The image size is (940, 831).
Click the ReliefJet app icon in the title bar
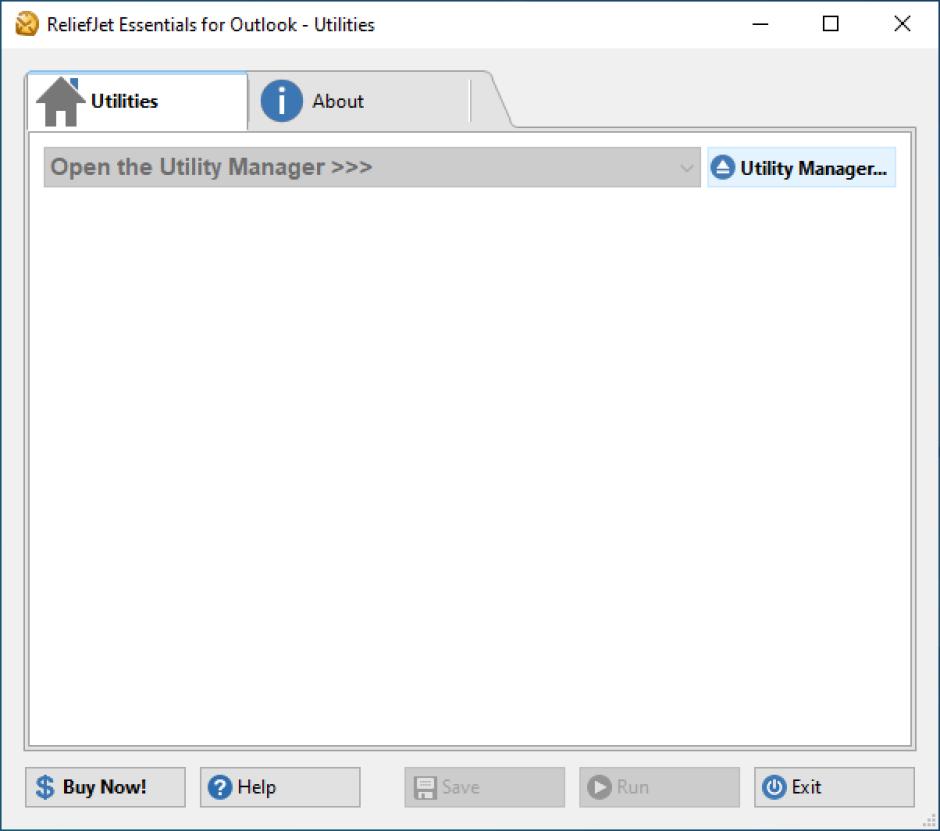tap(26, 24)
